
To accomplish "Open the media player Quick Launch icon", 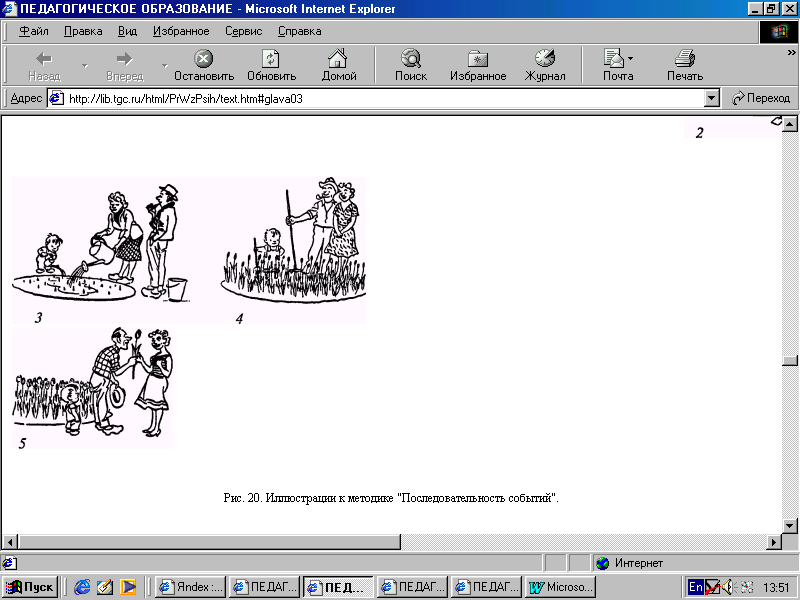I will 128,587.
